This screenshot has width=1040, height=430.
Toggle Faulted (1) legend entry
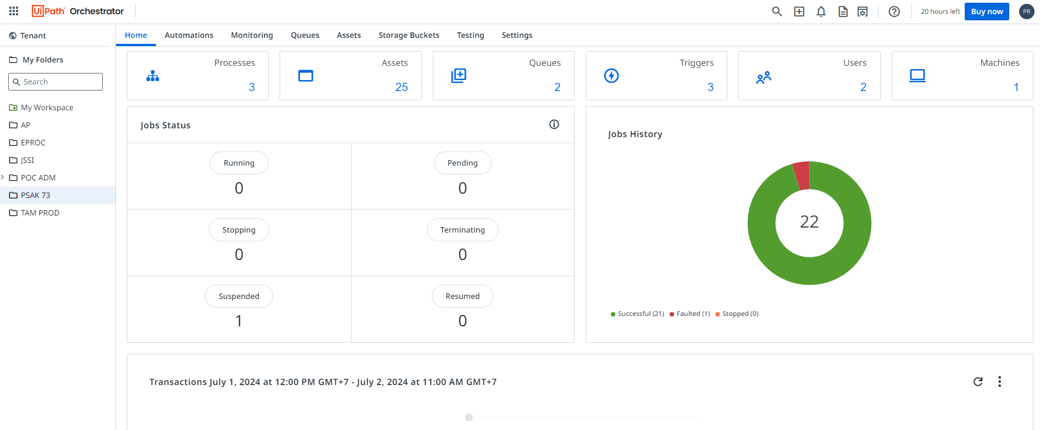click(x=690, y=313)
